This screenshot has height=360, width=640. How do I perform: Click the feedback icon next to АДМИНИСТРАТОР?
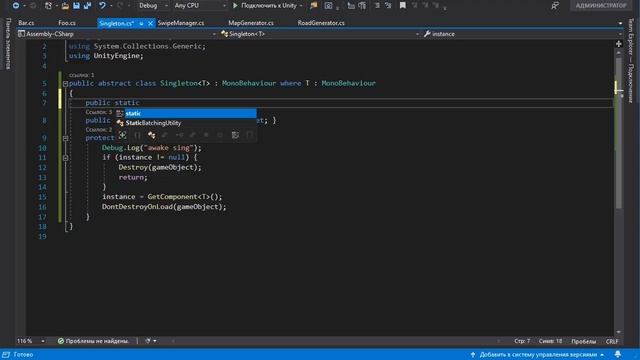tap(555, 6)
